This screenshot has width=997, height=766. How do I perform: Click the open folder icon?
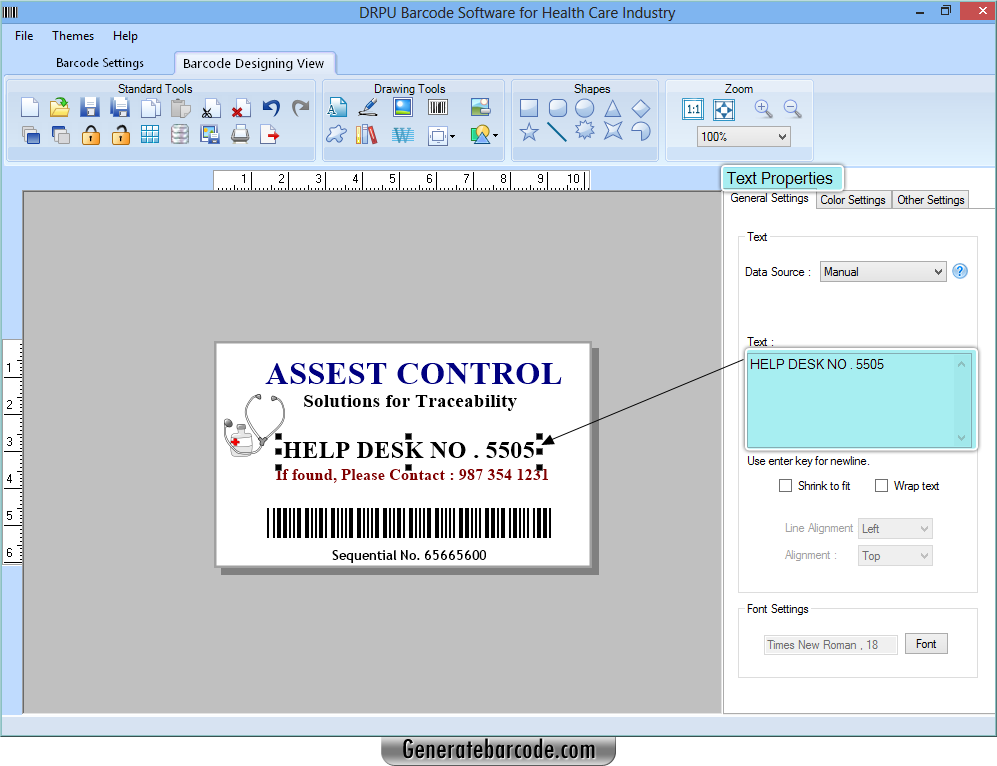(60, 108)
